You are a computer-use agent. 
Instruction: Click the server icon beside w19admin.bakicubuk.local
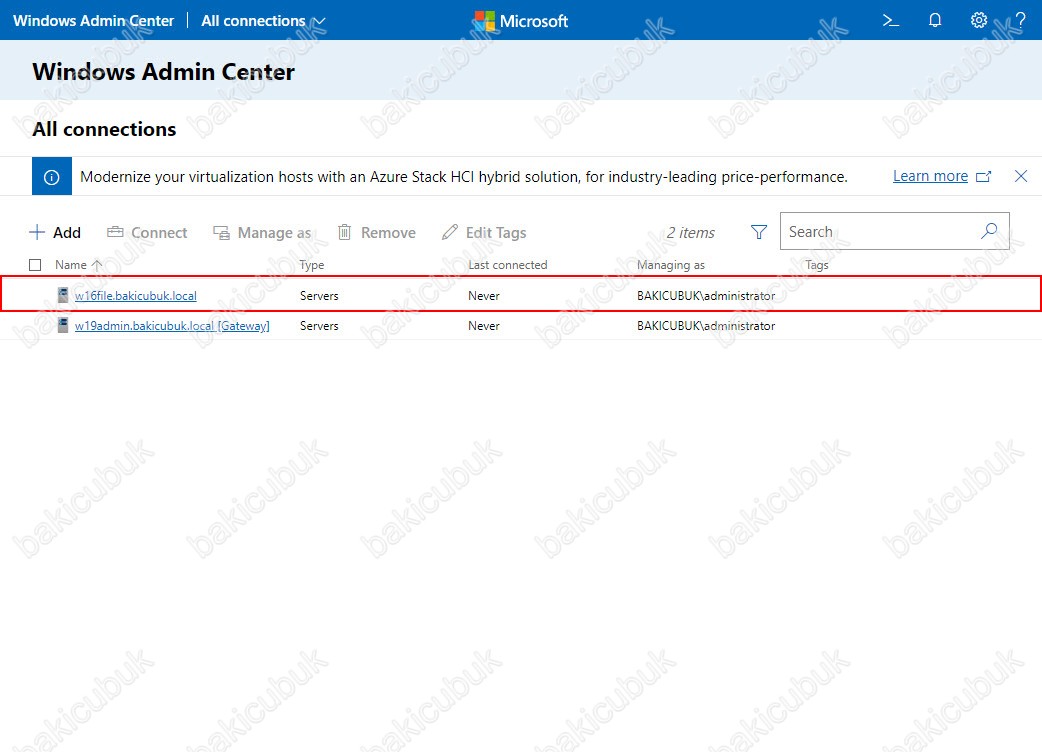point(63,325)
